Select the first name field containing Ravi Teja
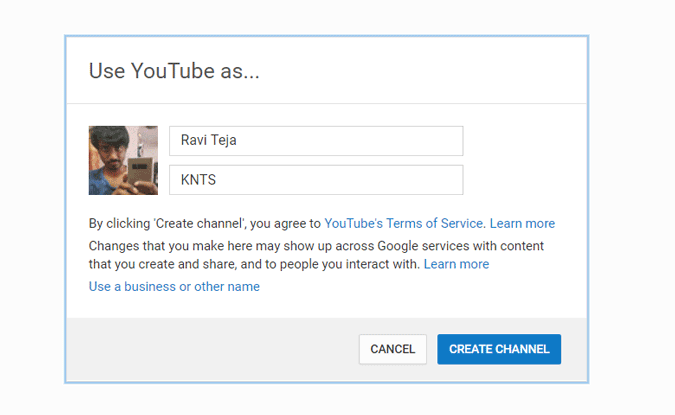The image size is (675, 415). (x=316, y=141)
